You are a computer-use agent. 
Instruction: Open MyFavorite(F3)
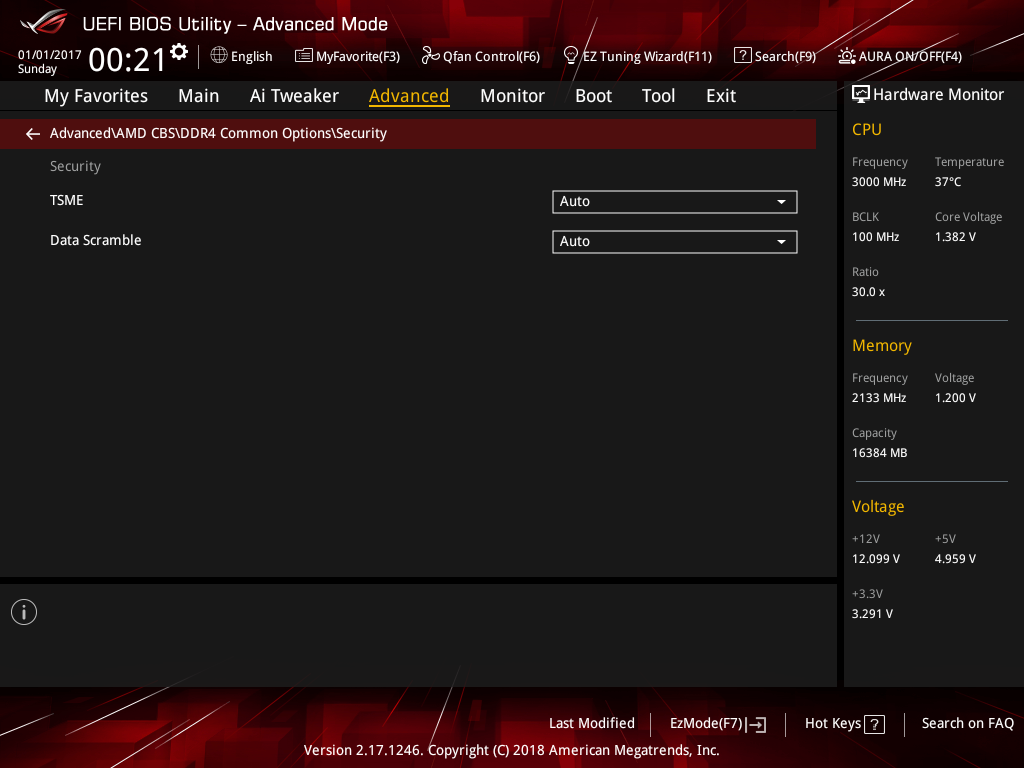[358, 57]
